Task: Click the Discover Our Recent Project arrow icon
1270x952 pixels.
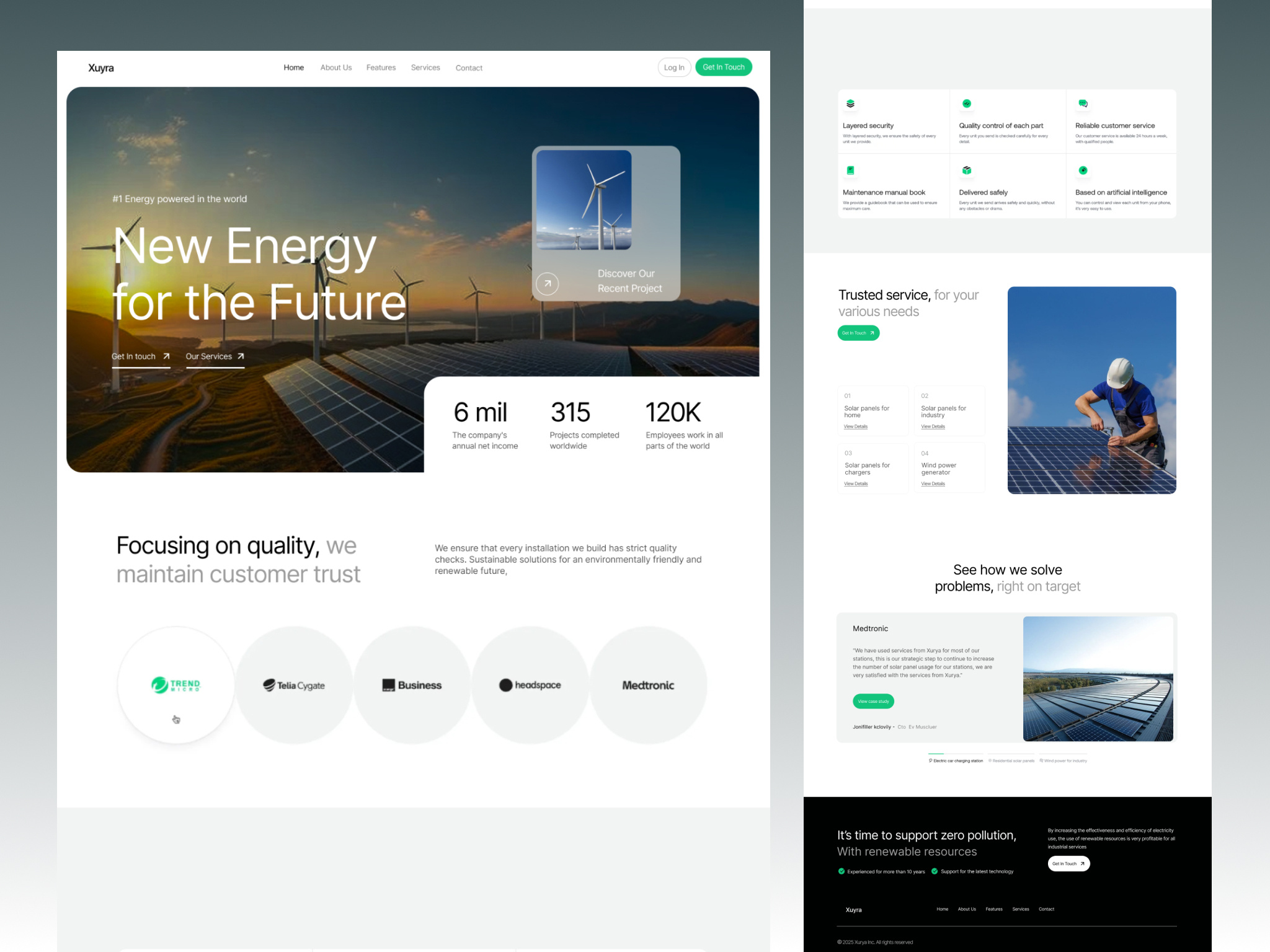Action: coord(548,283)
